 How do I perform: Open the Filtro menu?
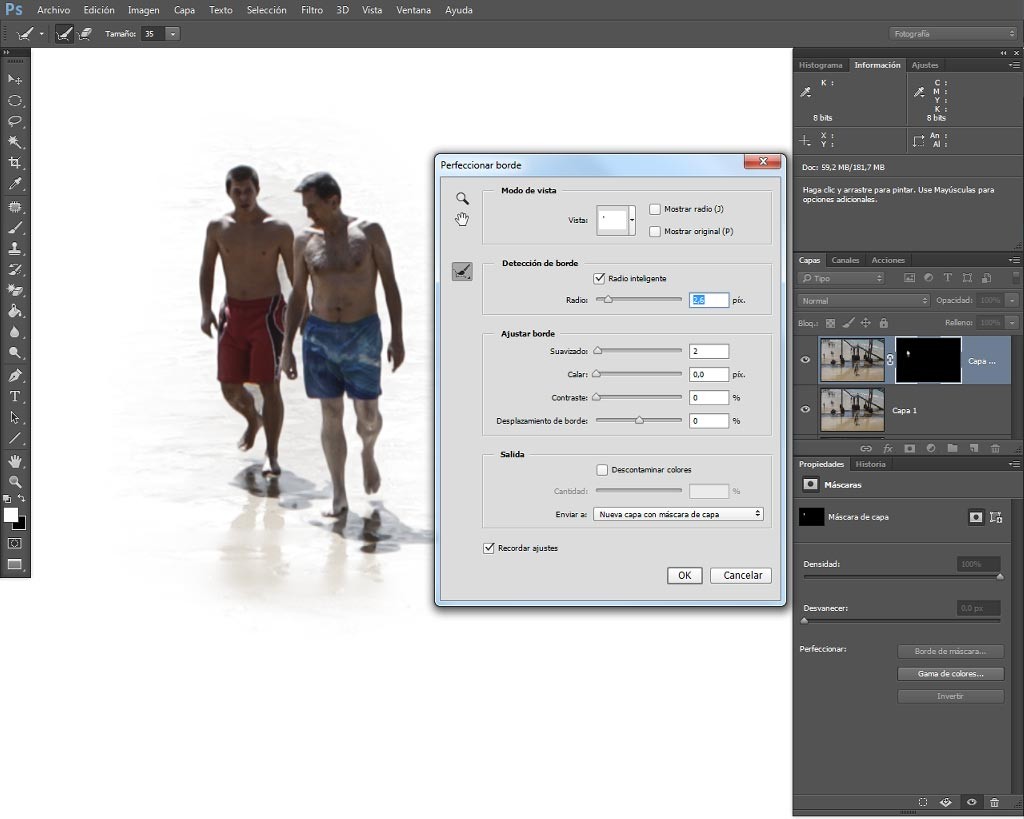[312, 10]
